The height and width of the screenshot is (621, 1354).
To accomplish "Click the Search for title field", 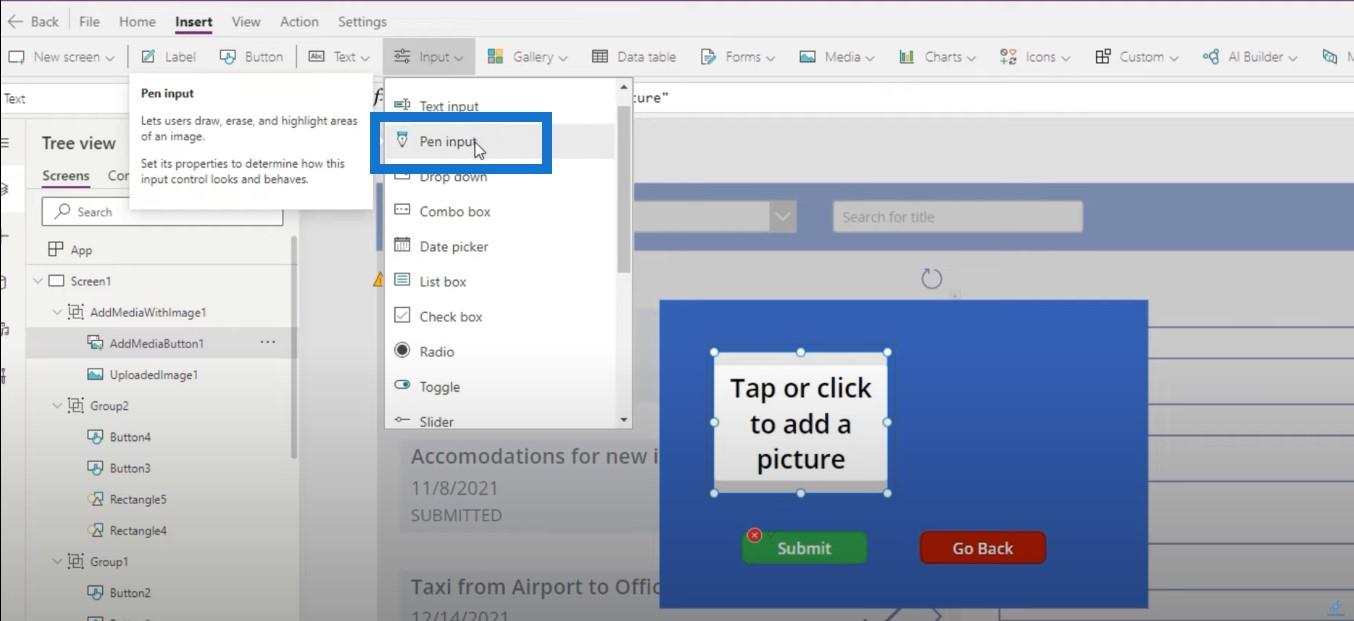I will tap(957, 217).
